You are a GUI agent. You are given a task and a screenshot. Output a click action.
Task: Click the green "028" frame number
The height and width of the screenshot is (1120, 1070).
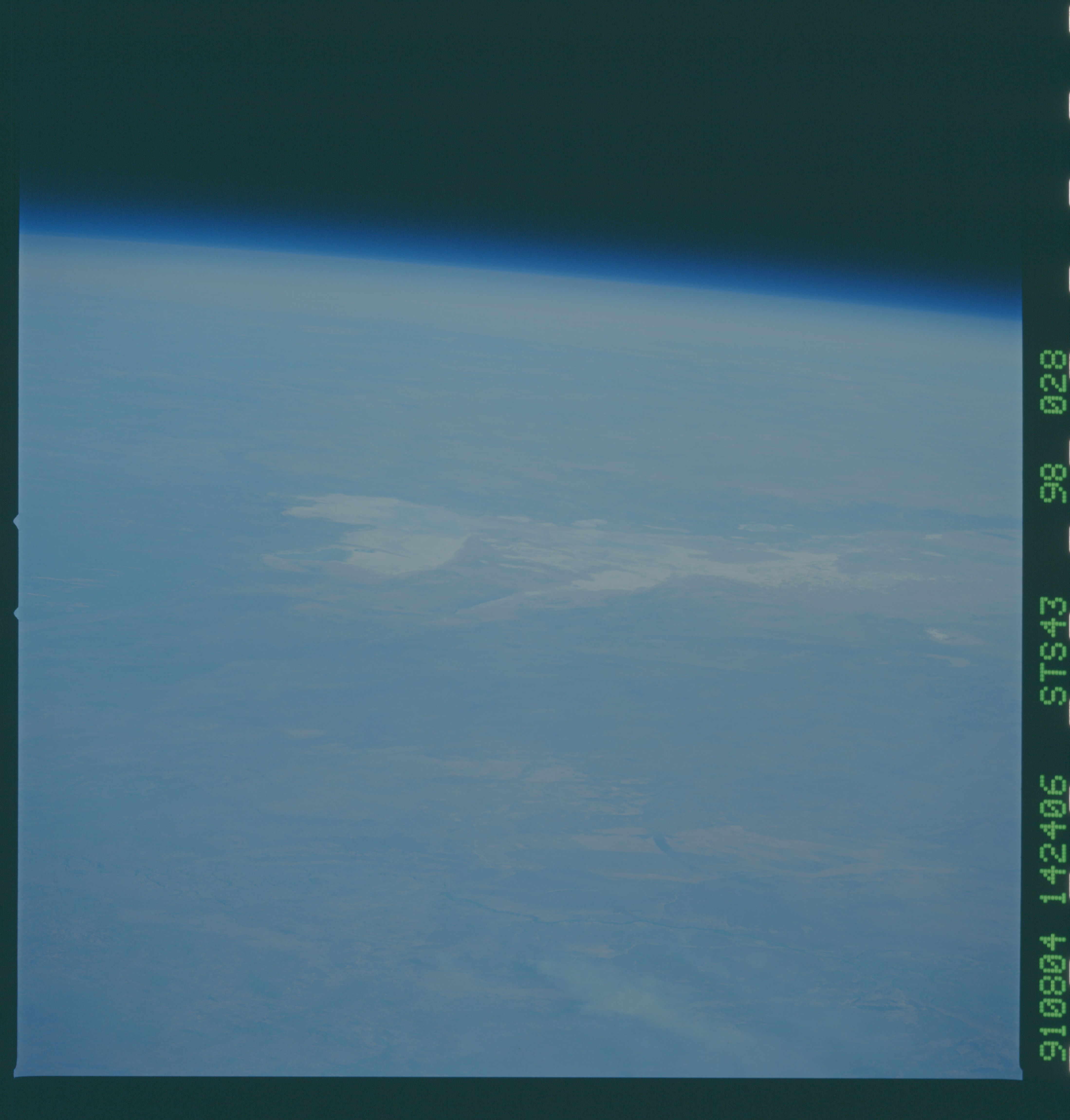pyautogui.click(x=1053, y=382)
